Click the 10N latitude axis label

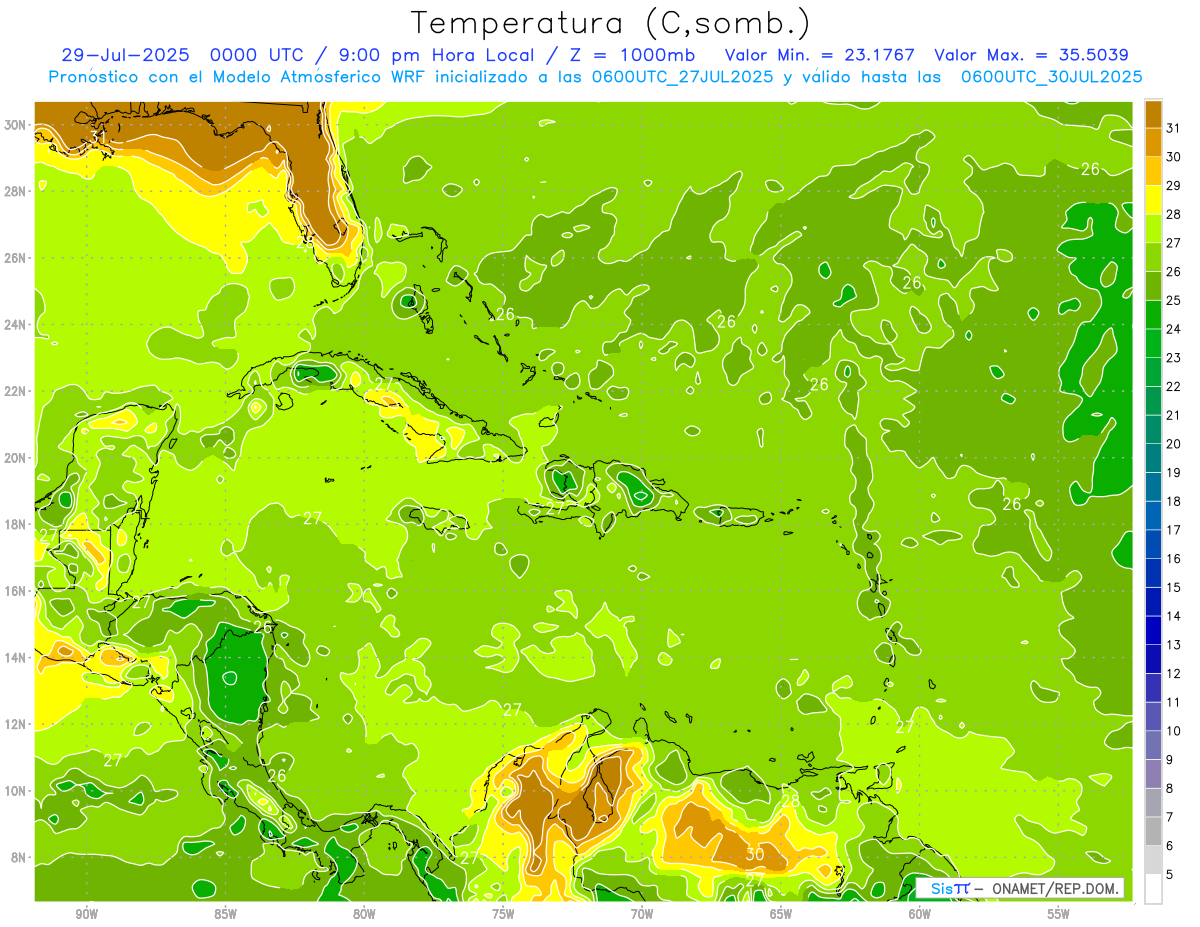(16, 791)
